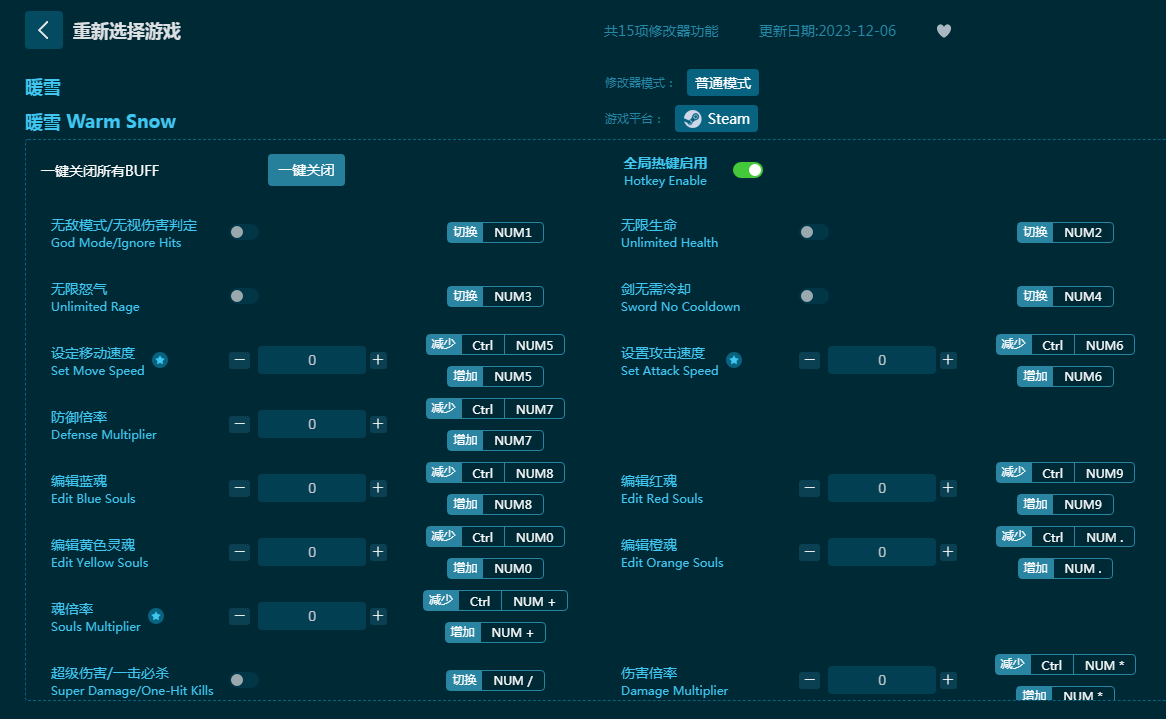Decrease Edit Red Souls value

[810, 488]
